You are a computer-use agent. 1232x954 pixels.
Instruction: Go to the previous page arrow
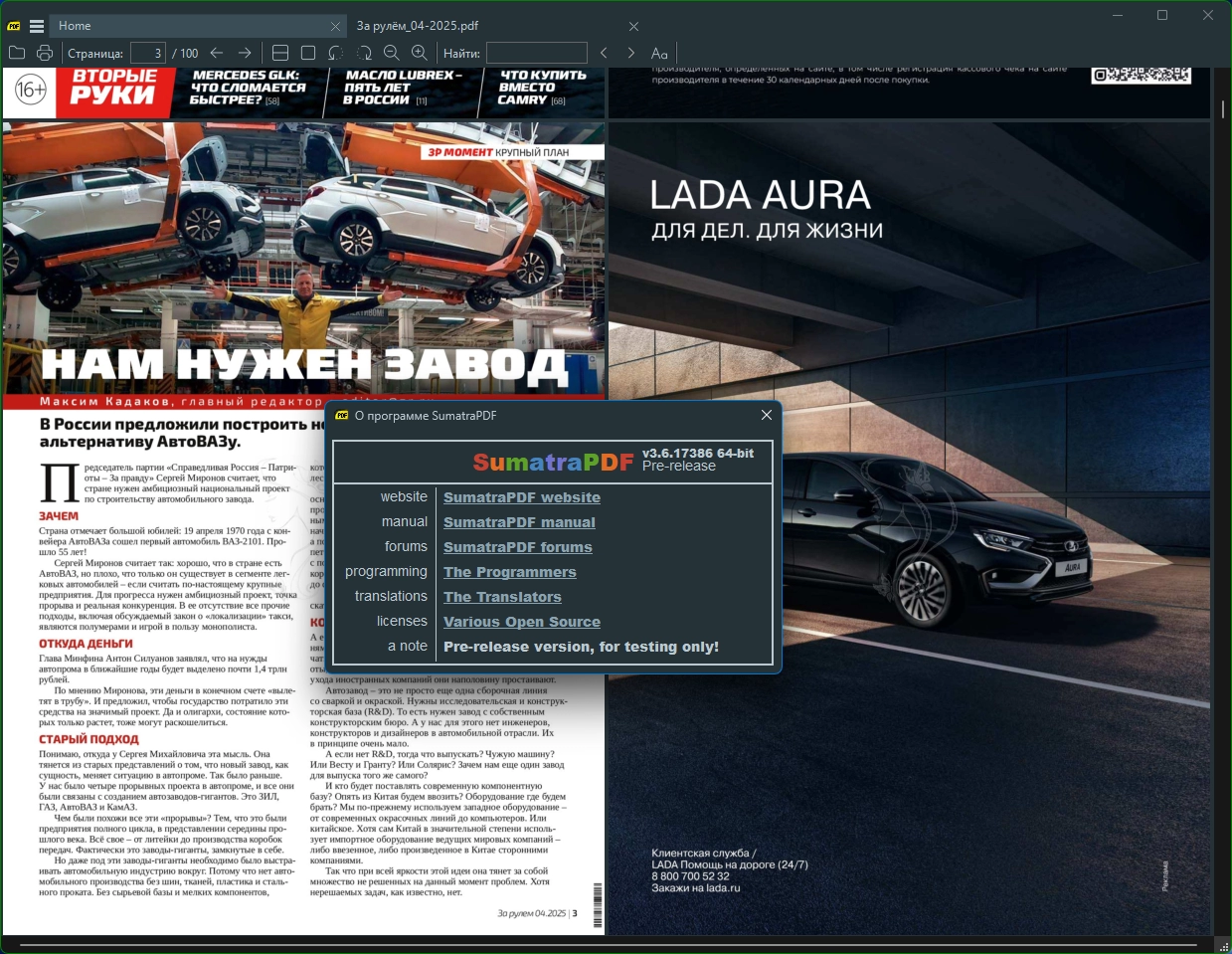tap(217, 53)
